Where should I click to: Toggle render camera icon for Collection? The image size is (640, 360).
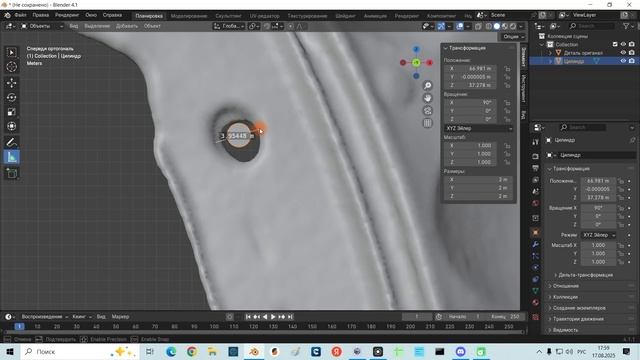coord(631,44)
